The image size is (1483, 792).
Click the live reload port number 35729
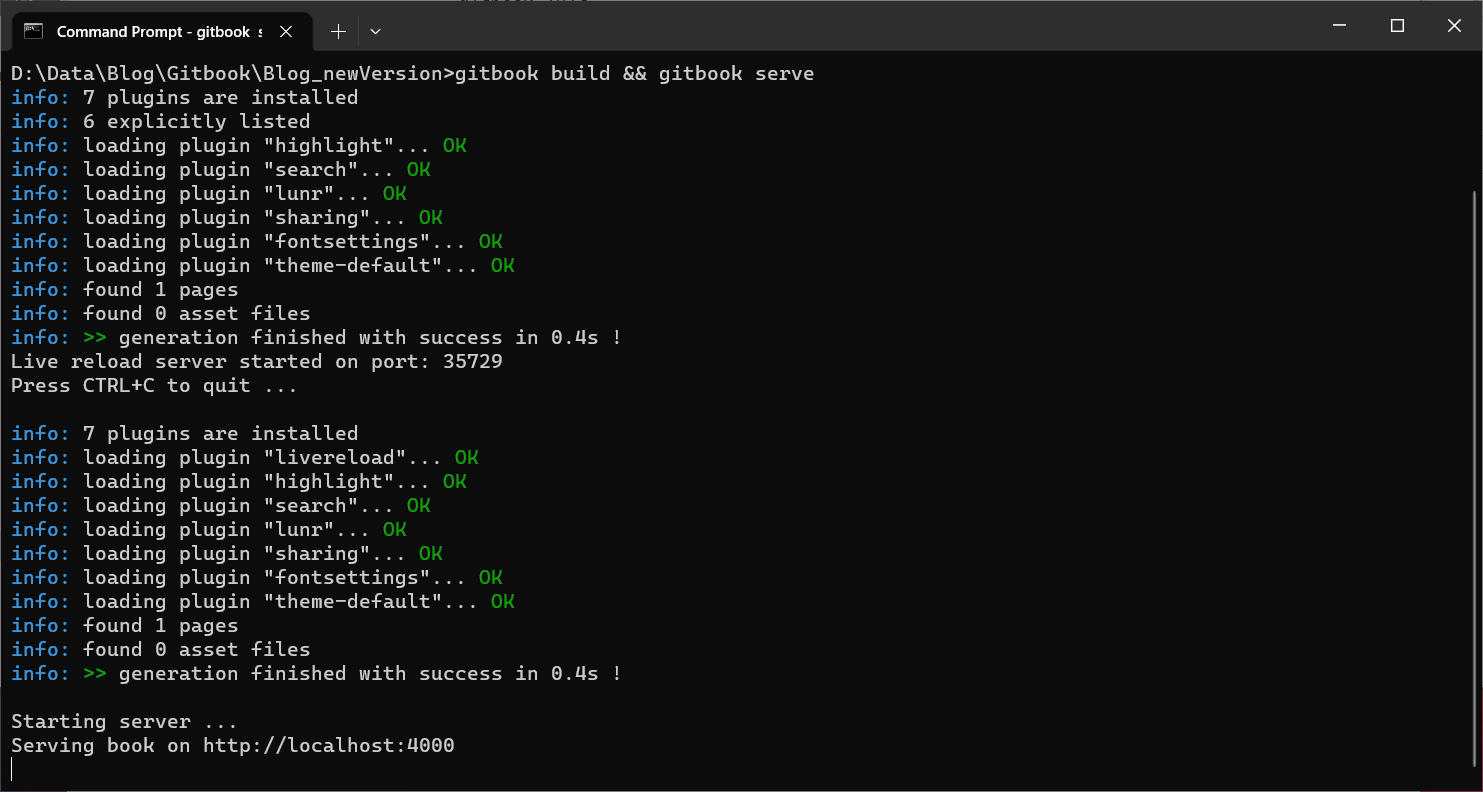pos(472,361)
